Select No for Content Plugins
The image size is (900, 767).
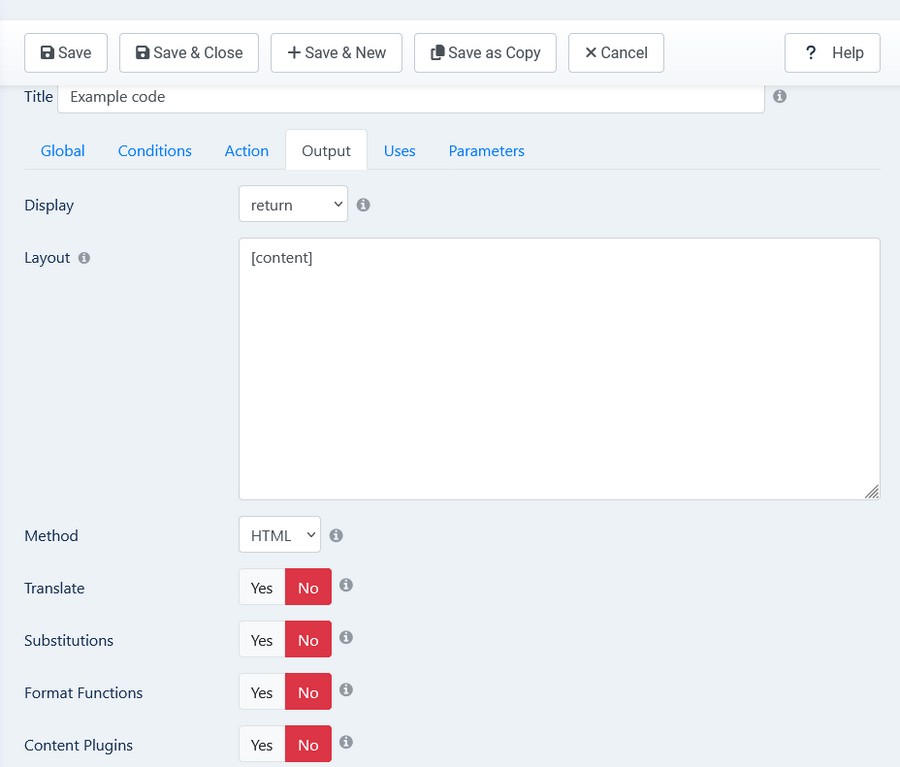tap(308, 745)
